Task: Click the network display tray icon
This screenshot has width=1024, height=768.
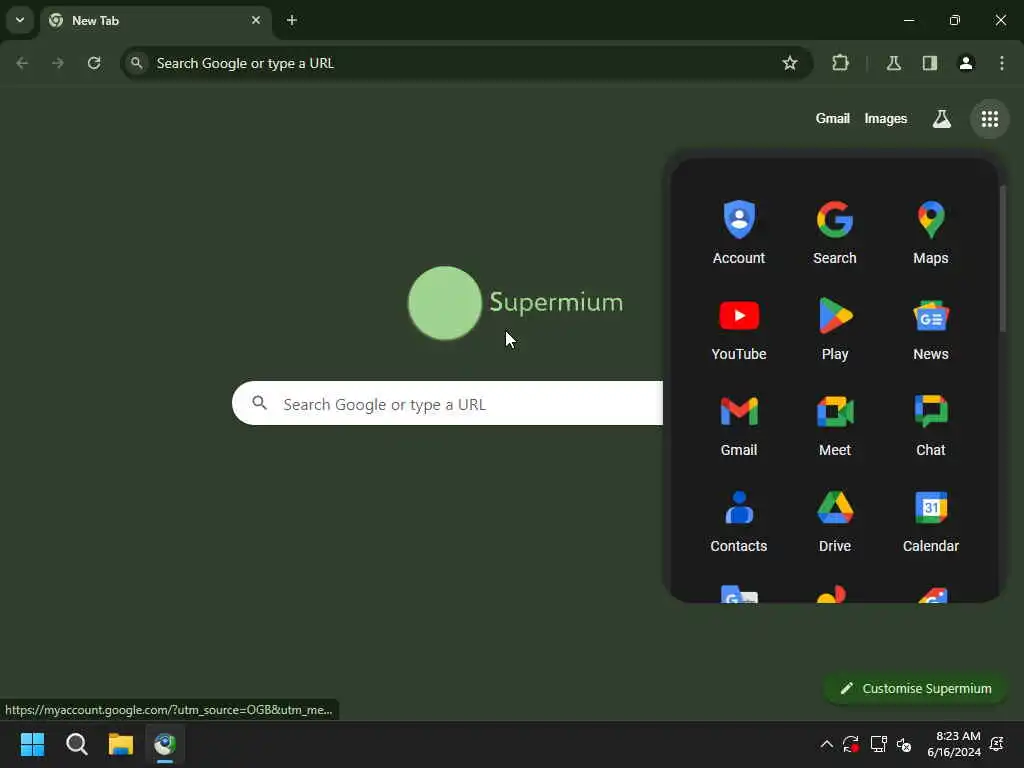Action: coord(878,744)
